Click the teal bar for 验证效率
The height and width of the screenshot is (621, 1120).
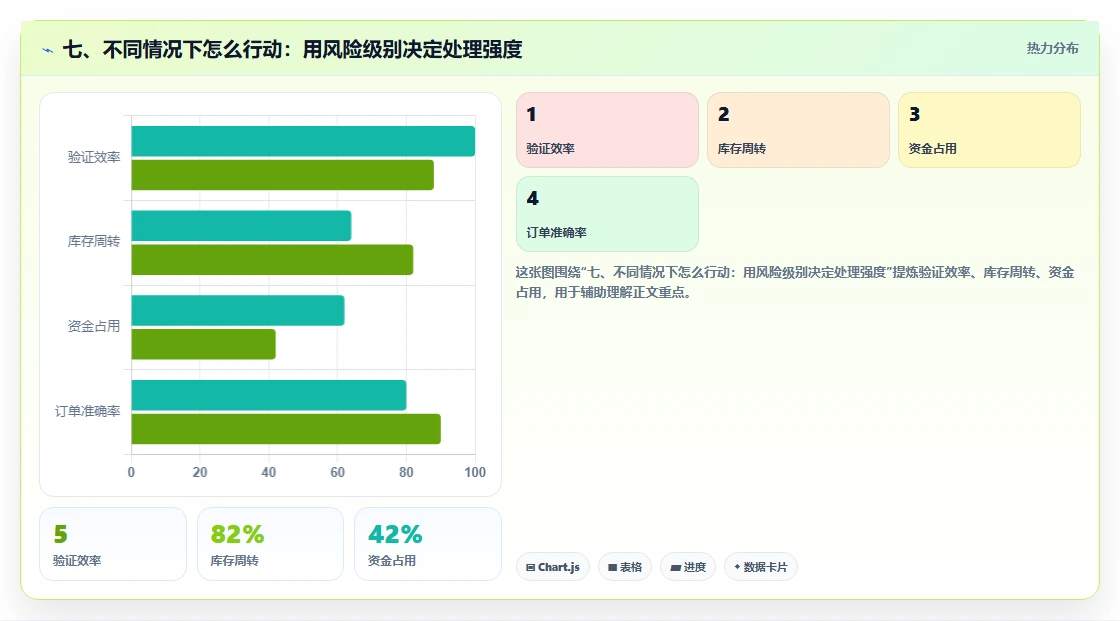303,141
